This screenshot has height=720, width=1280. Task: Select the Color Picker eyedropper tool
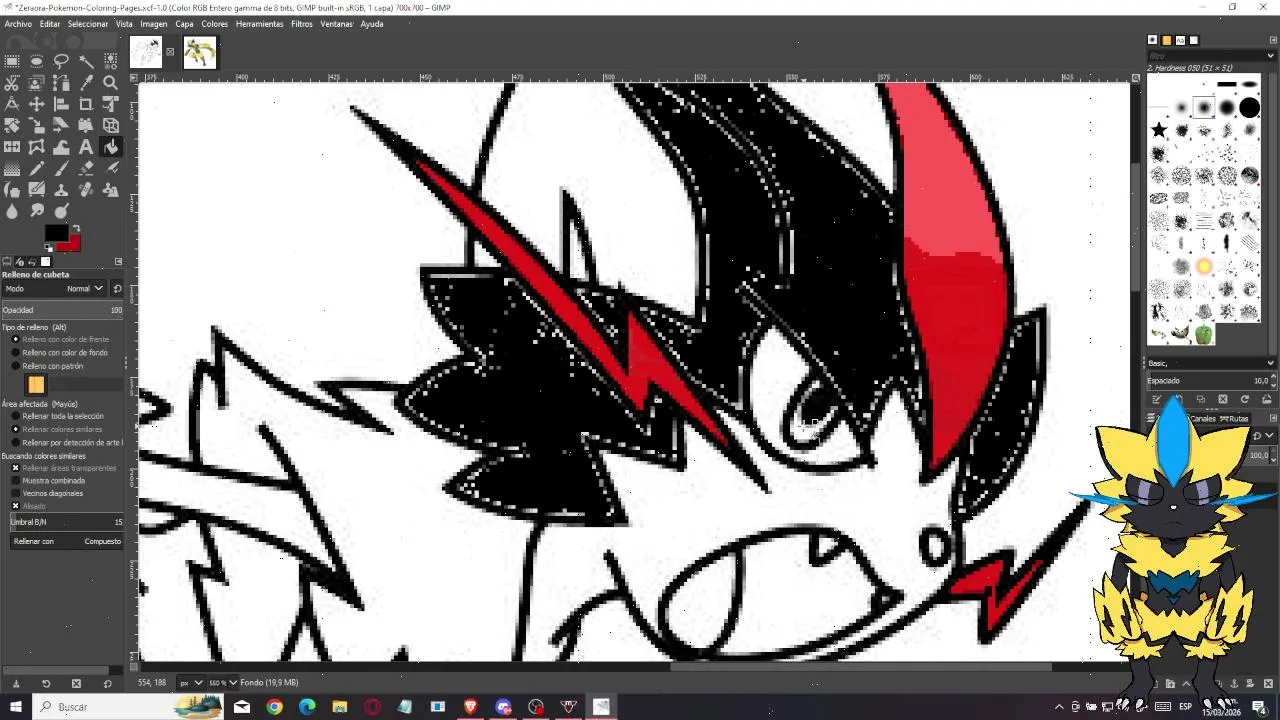(86, 83)
